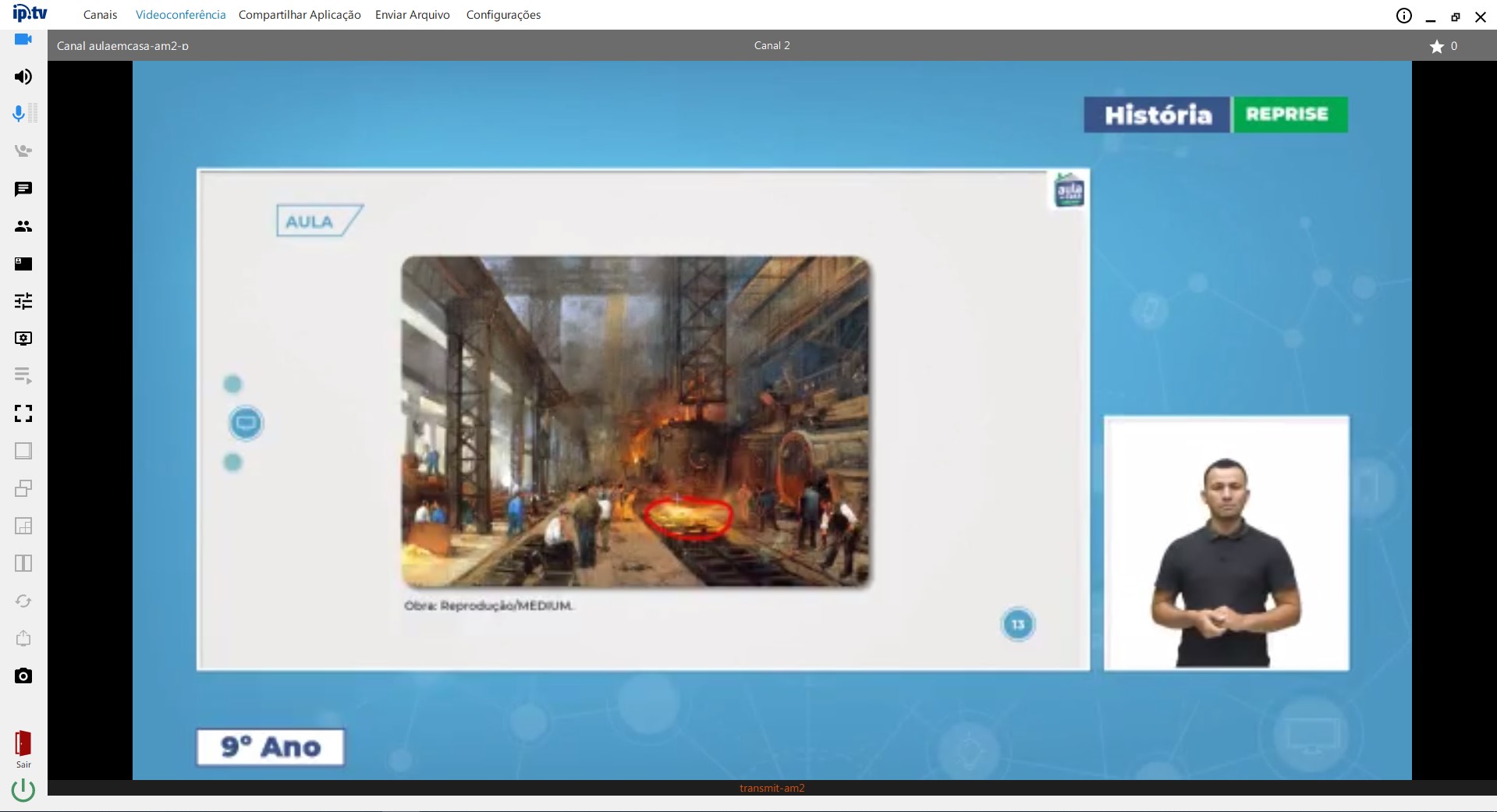
Task: Open the Videoconferência menu
Action: coord(180,15)
